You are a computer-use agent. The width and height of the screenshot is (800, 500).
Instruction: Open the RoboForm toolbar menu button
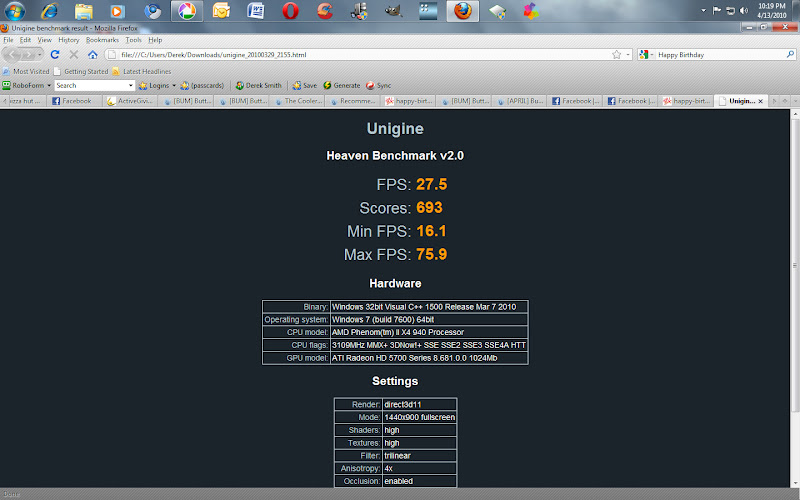click(26, 85)
